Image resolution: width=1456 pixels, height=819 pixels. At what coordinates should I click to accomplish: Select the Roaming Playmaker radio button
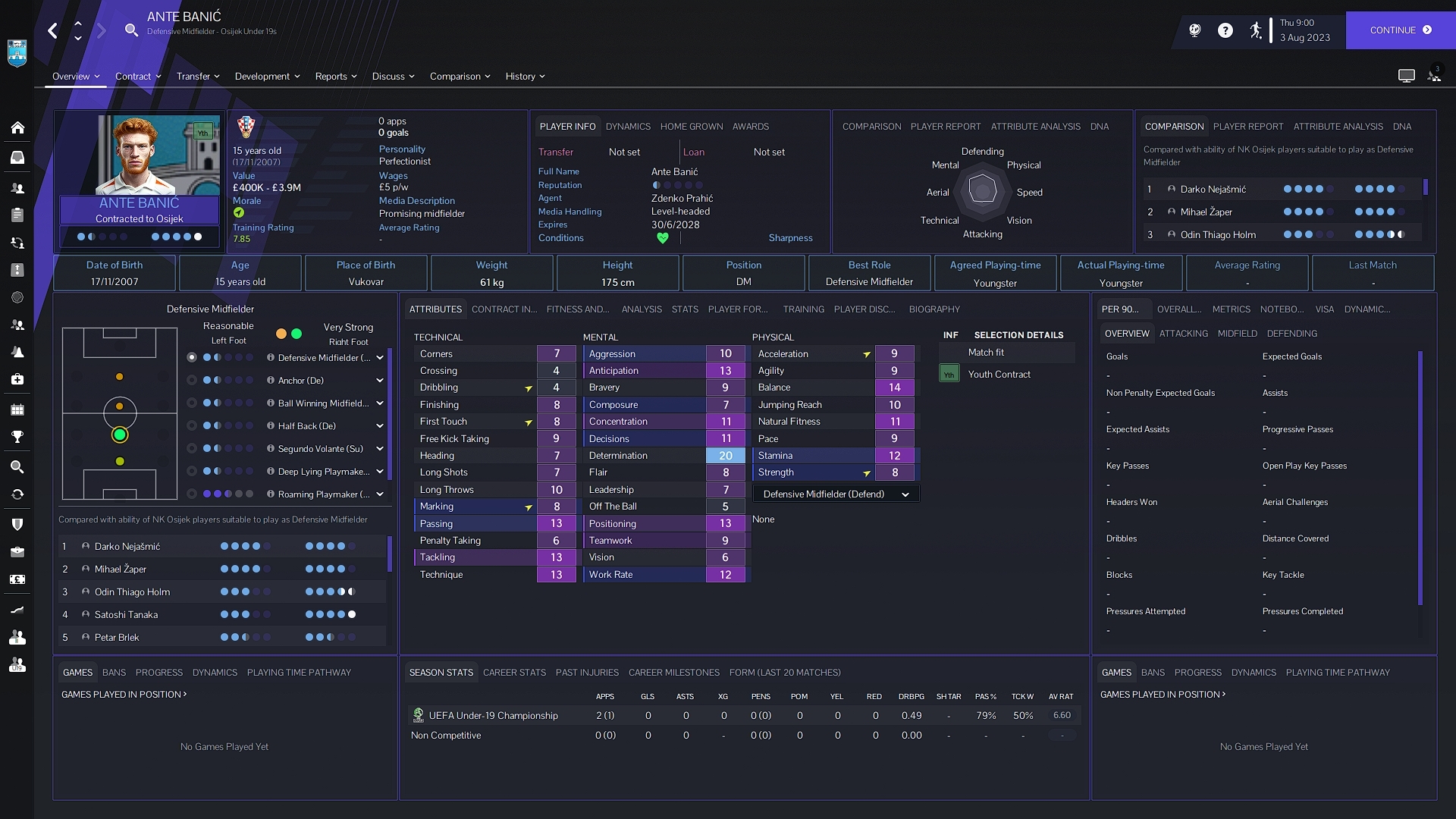pyautogui.click(x=192, y=494)
